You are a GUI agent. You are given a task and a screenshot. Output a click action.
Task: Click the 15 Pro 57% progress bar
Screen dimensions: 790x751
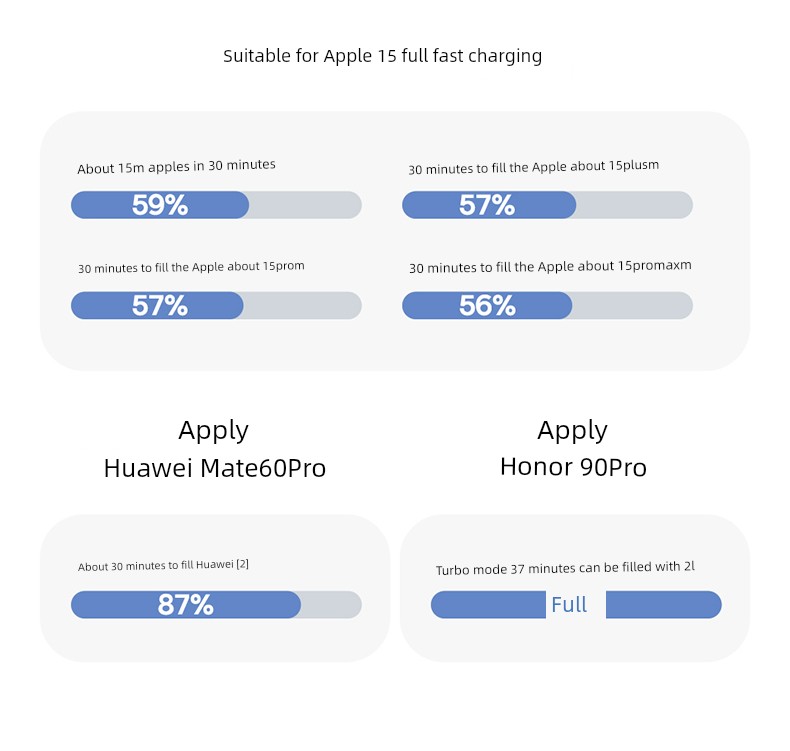(216, 305)
